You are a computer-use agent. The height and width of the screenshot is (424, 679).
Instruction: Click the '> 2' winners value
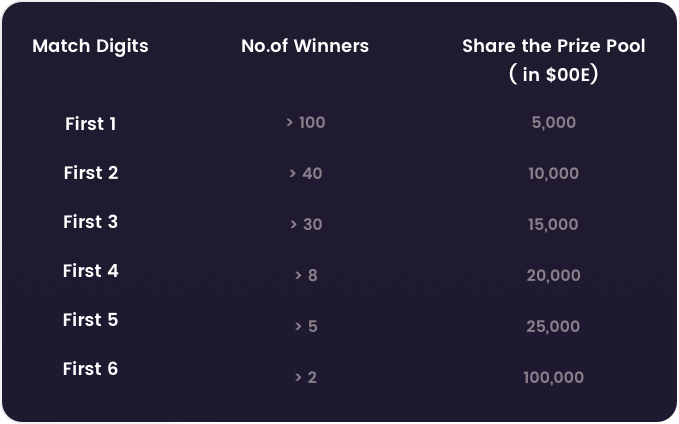click(x=306, y=377)
